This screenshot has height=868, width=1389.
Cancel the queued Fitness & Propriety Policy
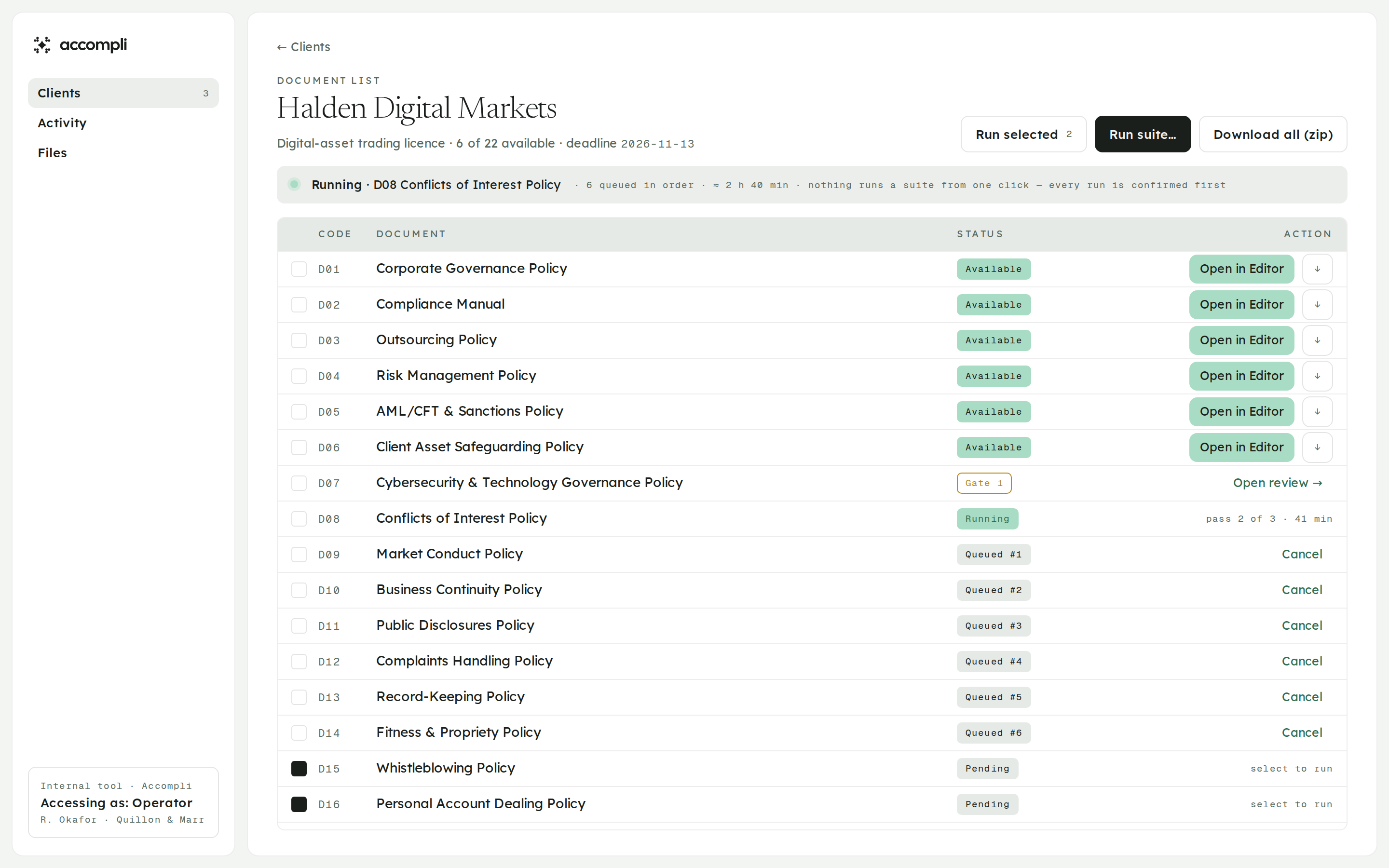1302,732
